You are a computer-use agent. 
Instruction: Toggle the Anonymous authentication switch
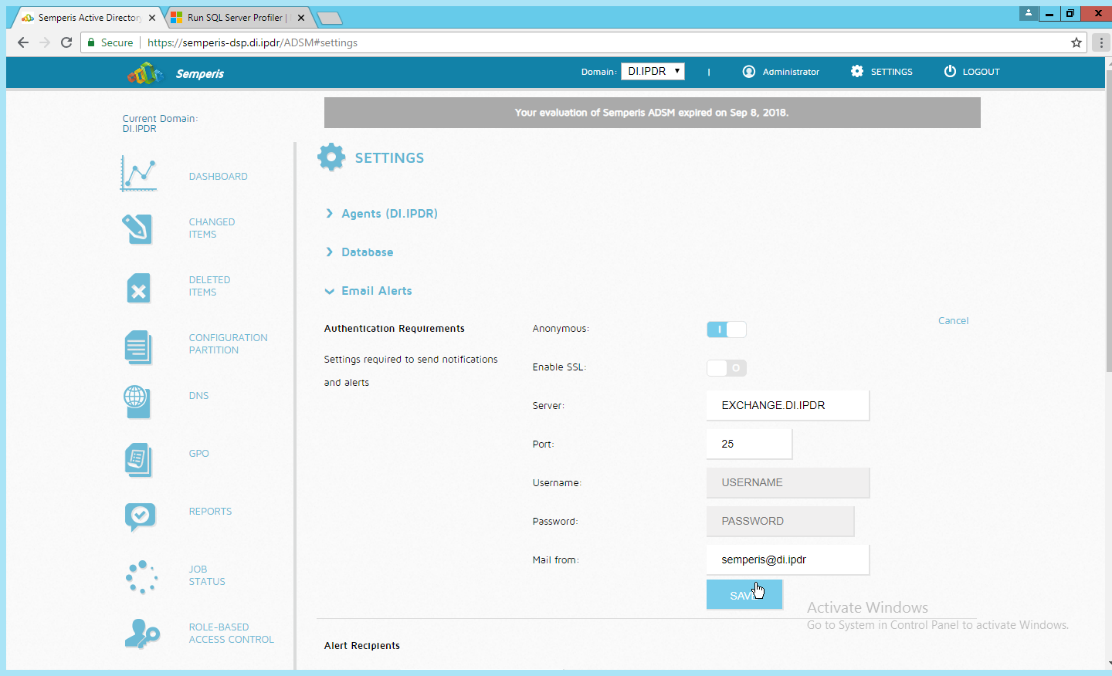tap(726, 329)
